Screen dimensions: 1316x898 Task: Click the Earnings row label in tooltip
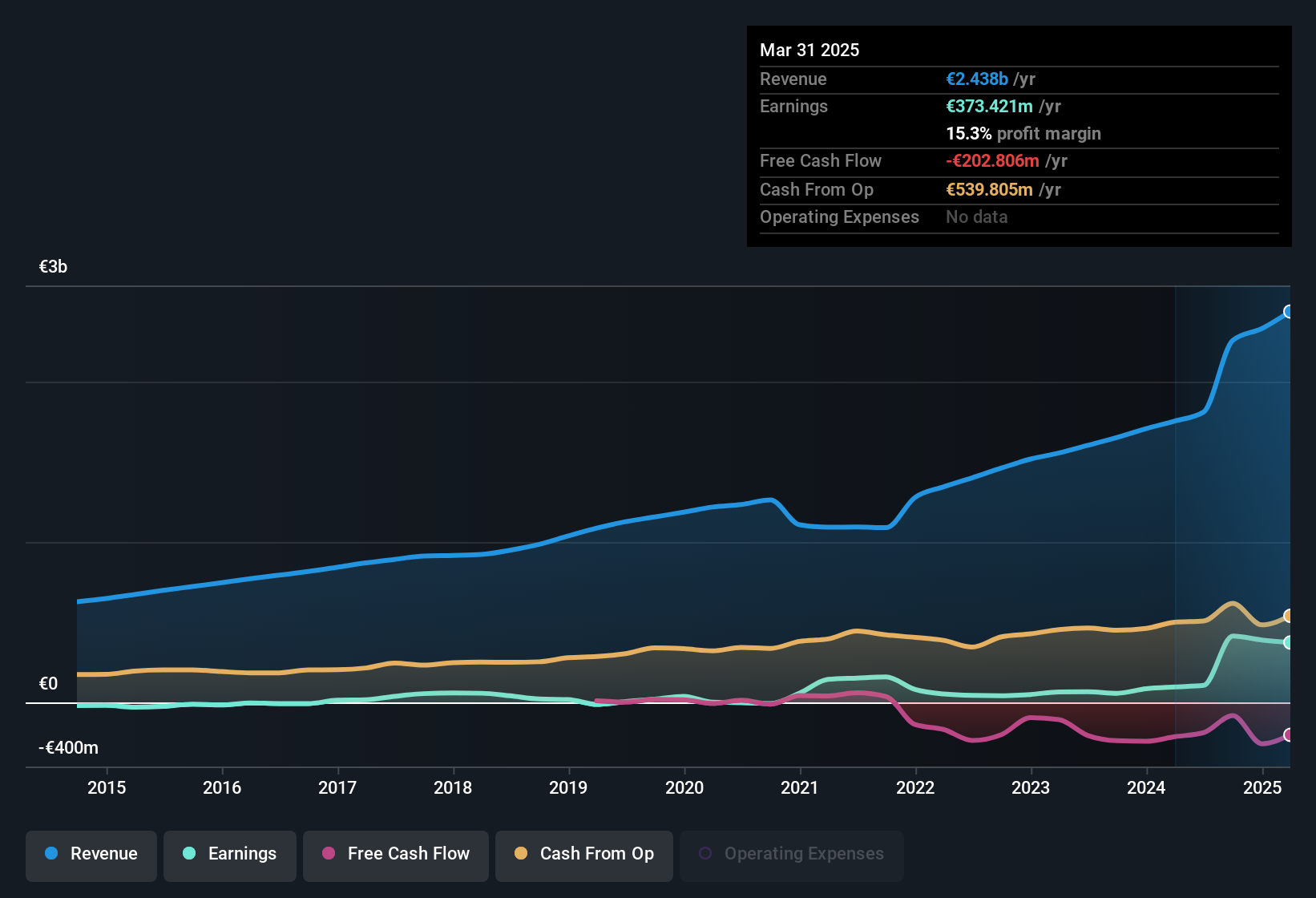[x=793, y=106]
